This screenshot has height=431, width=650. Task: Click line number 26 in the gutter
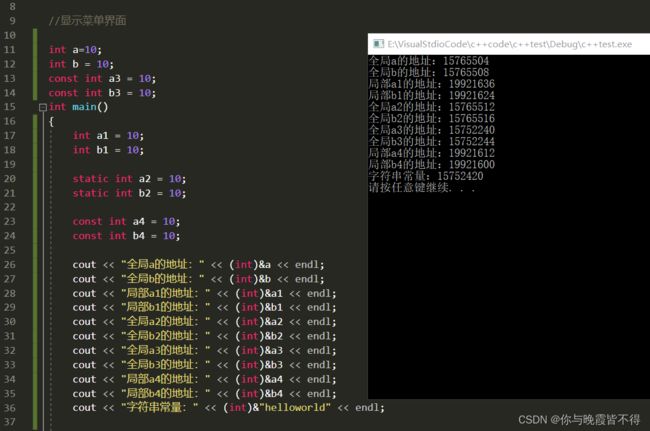tap(10, 265)
